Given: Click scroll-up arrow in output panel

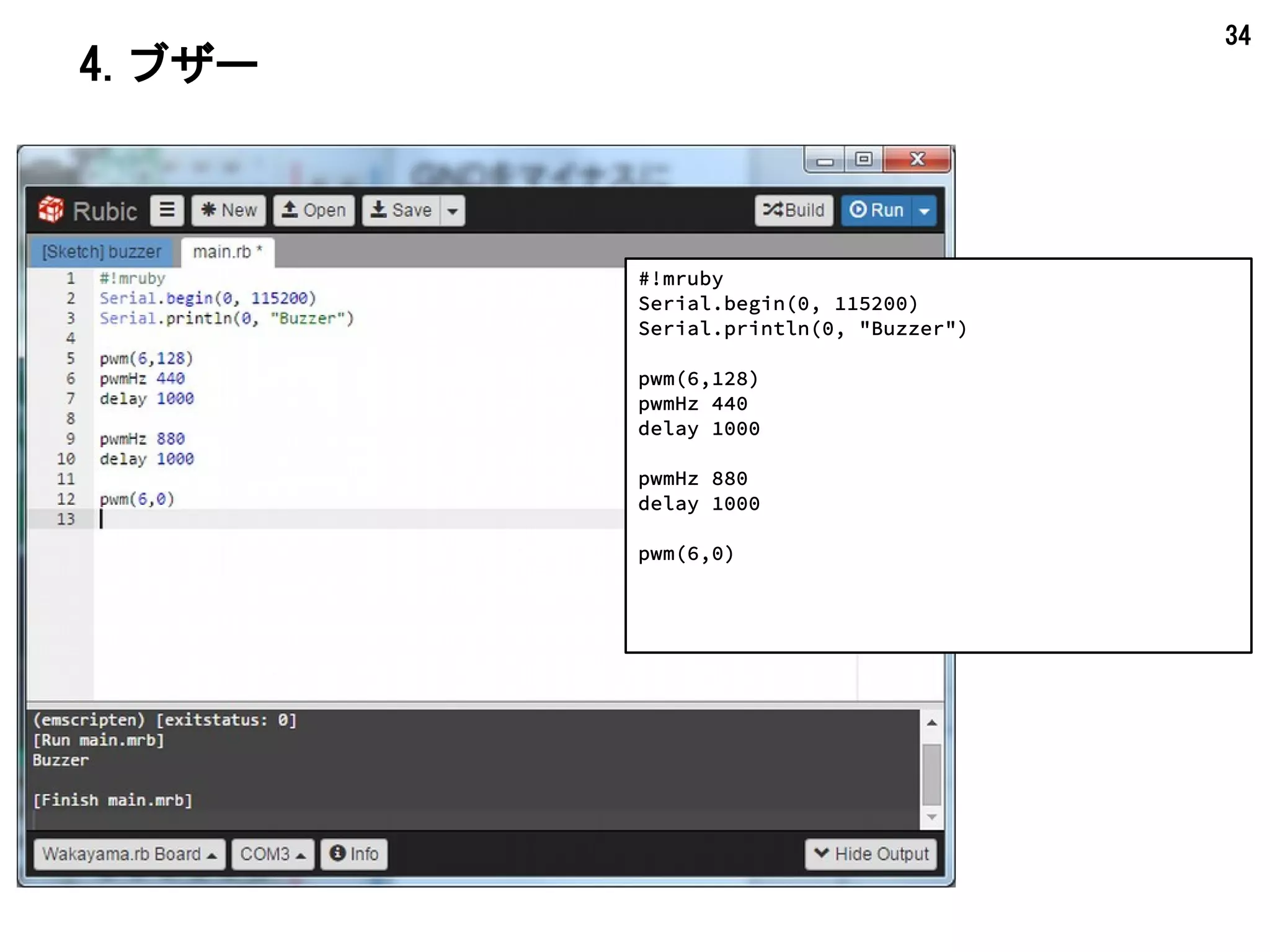Looking at the screenshot, I should click(x=931, y=723).
